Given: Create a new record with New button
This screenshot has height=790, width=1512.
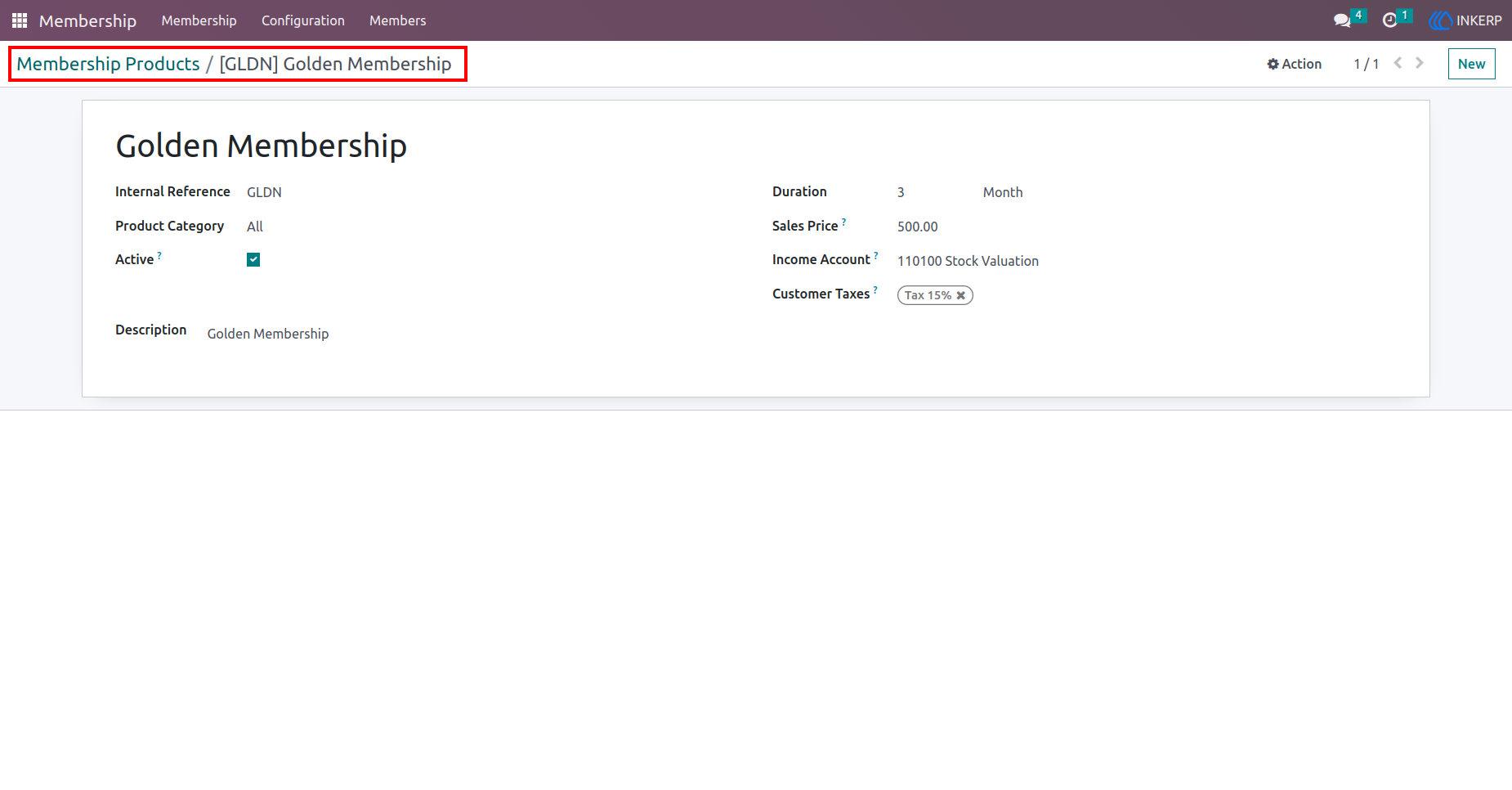Looking at the screenshot, I should [1471, 64].
